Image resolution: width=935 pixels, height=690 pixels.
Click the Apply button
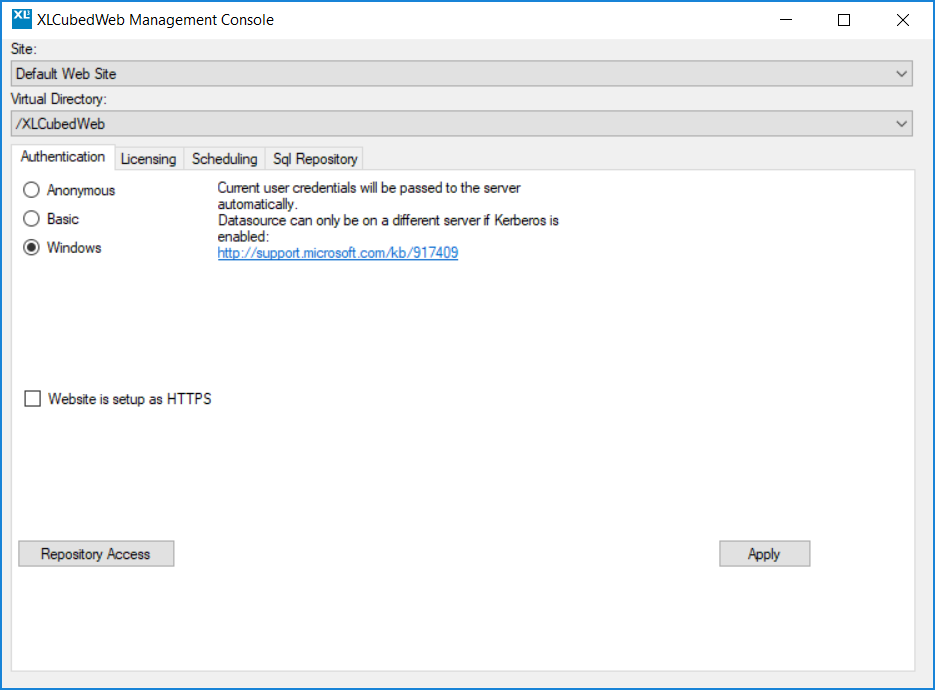(764, 554)
